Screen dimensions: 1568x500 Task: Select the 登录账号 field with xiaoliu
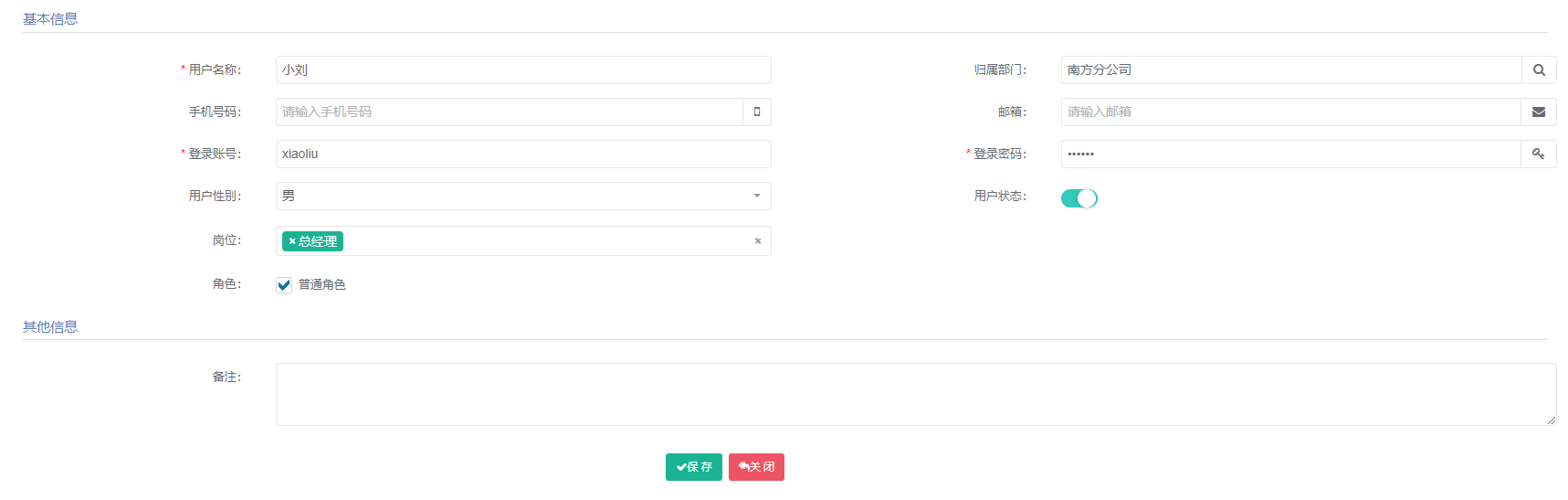pos(523,154)
